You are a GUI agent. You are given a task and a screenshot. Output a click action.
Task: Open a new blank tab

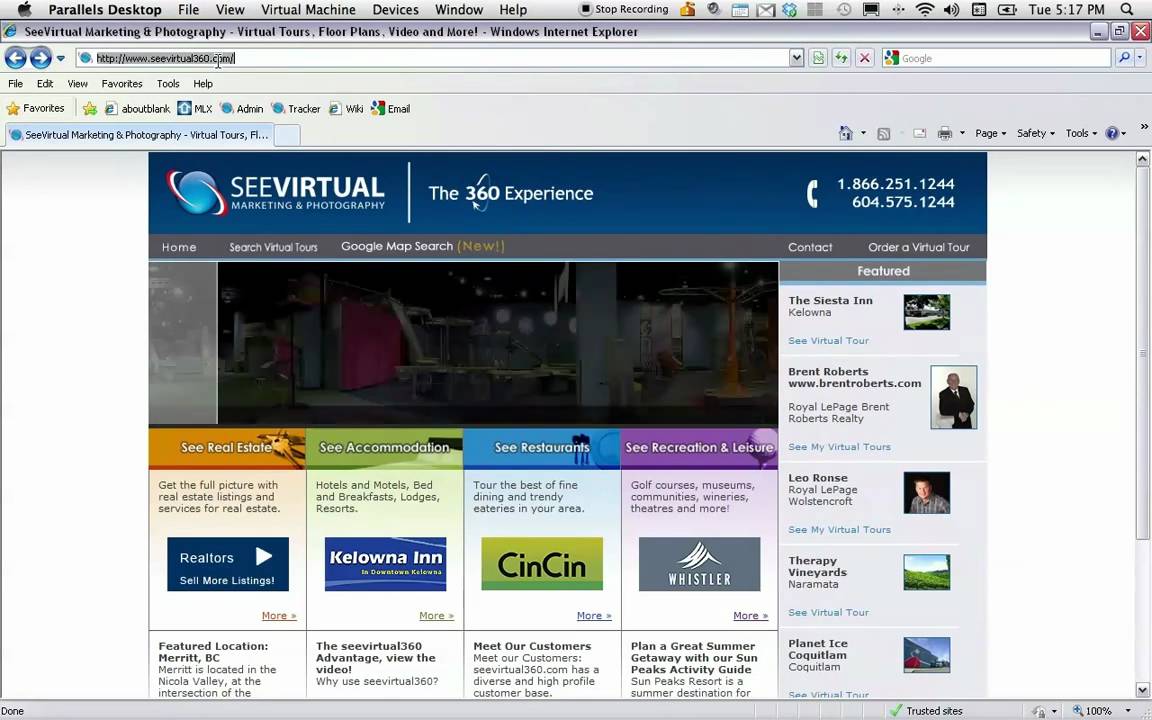click(287, 136)
